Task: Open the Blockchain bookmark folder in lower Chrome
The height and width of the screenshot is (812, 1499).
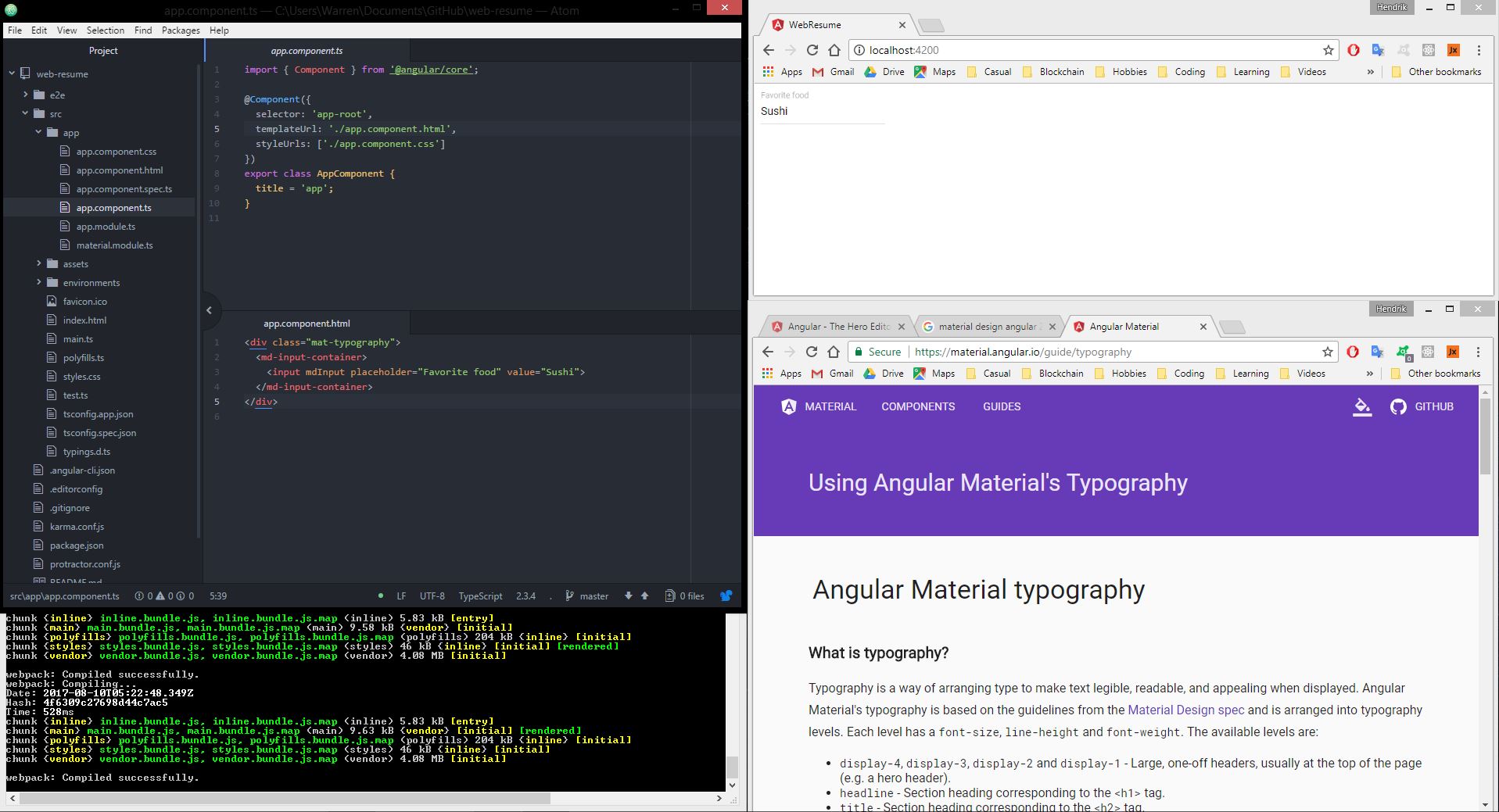Action: [1053, 373]
